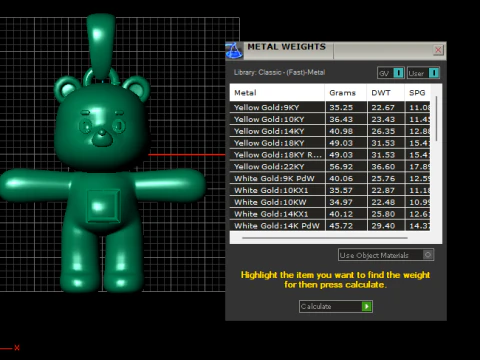Click the Grams column header
Screen dimensions: 480x360
[345, 93]
